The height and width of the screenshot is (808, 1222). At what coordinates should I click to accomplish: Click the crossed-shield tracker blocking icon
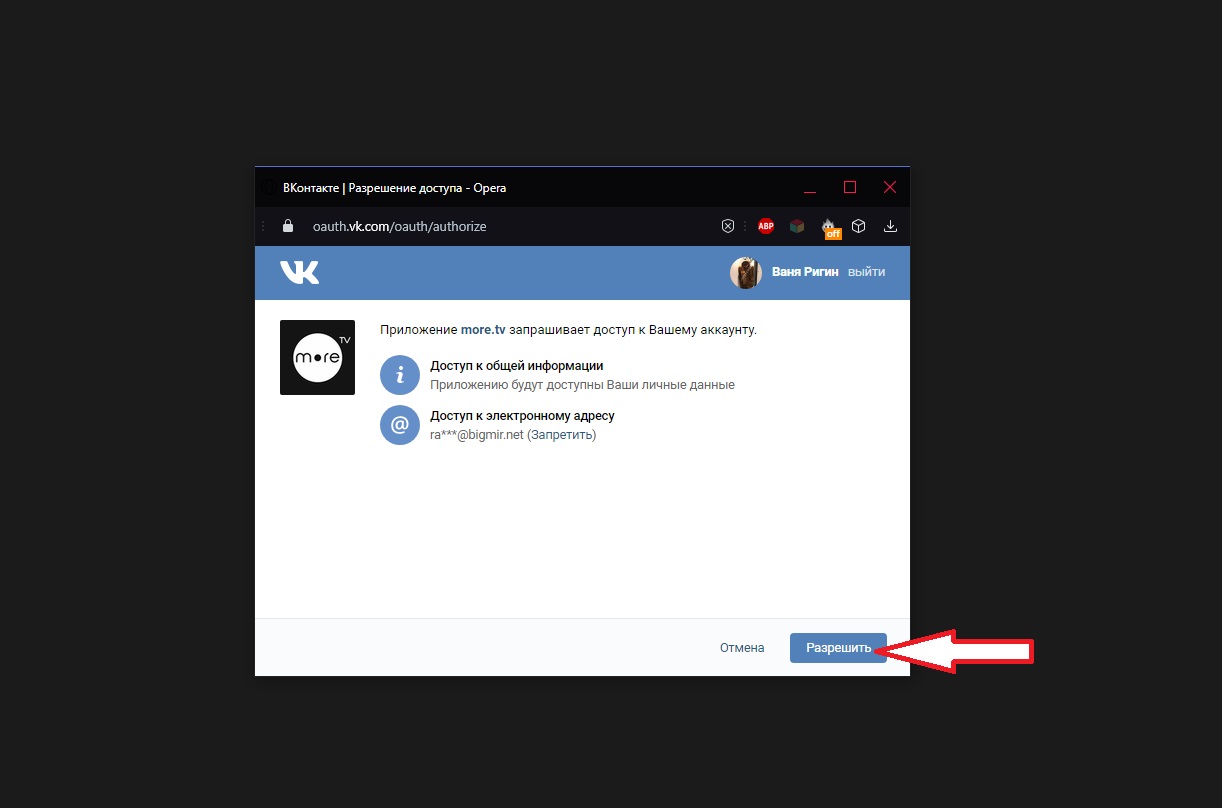click(728, 226)
